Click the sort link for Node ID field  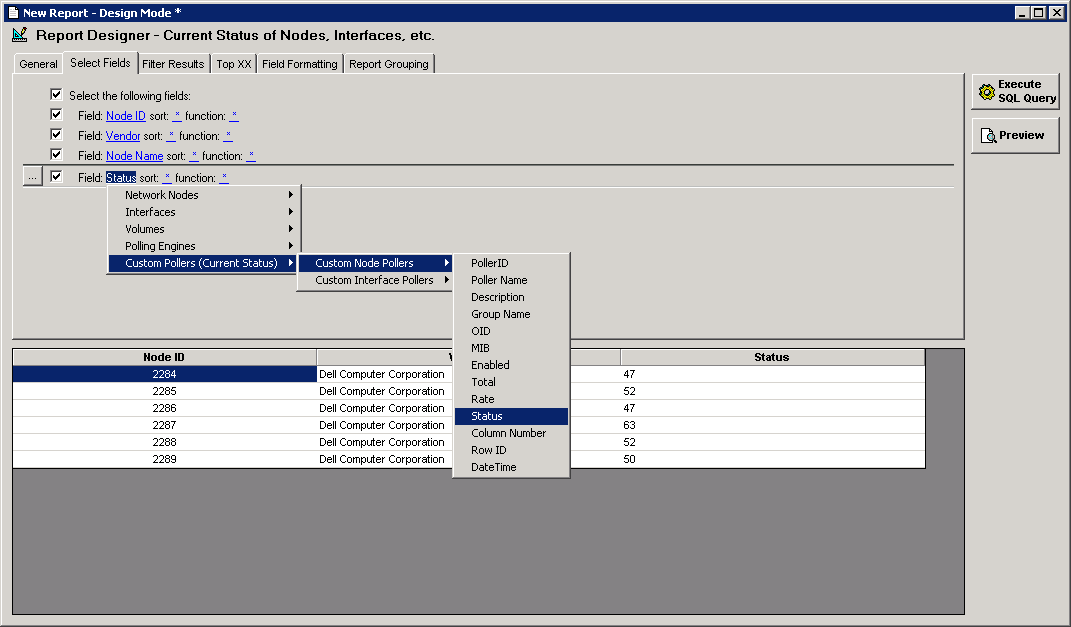click(177, 116)
